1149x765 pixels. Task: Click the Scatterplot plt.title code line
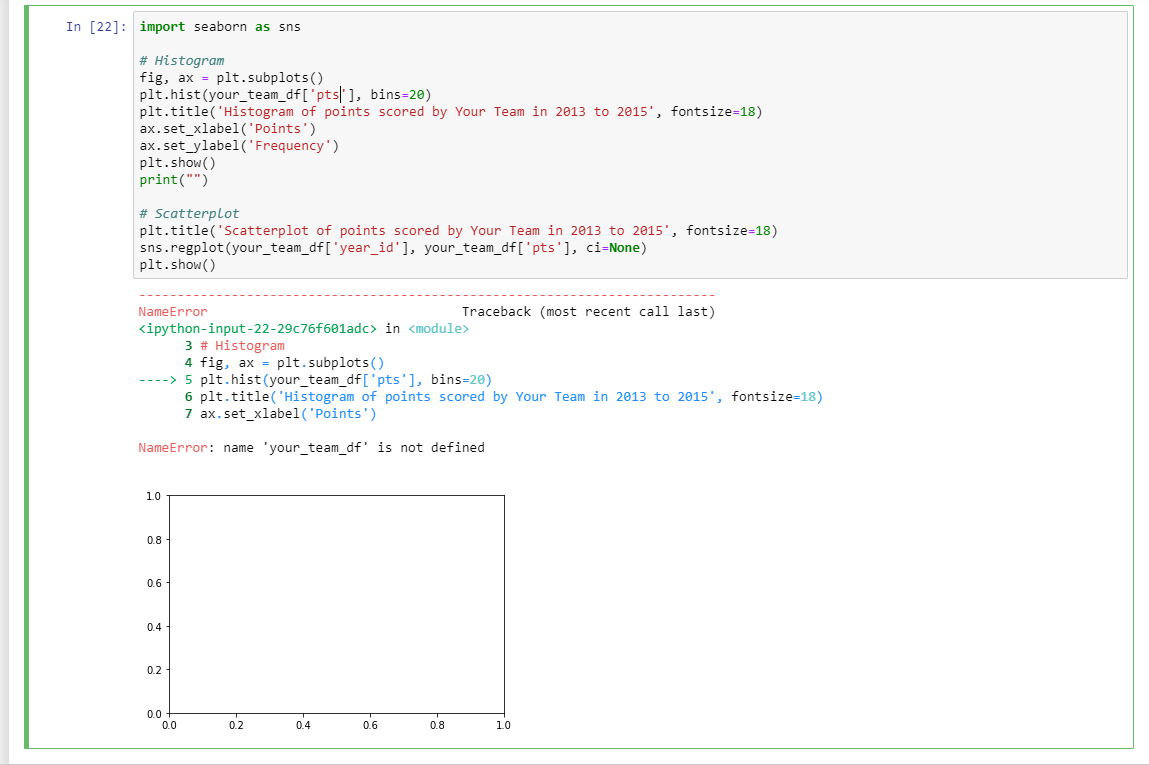click(x=458, y=231)
